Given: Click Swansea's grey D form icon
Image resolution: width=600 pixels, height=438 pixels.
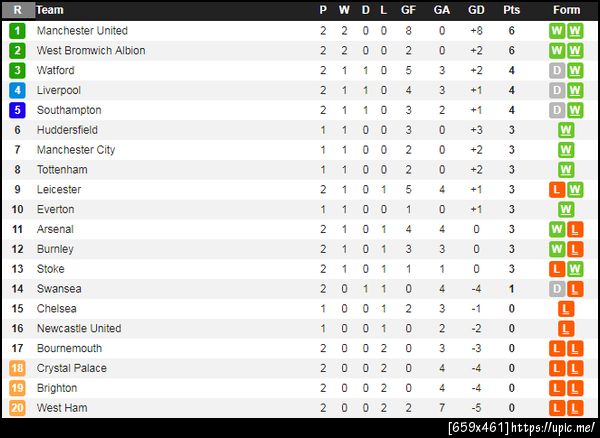Looking at the screenshot, I should 557,289.
